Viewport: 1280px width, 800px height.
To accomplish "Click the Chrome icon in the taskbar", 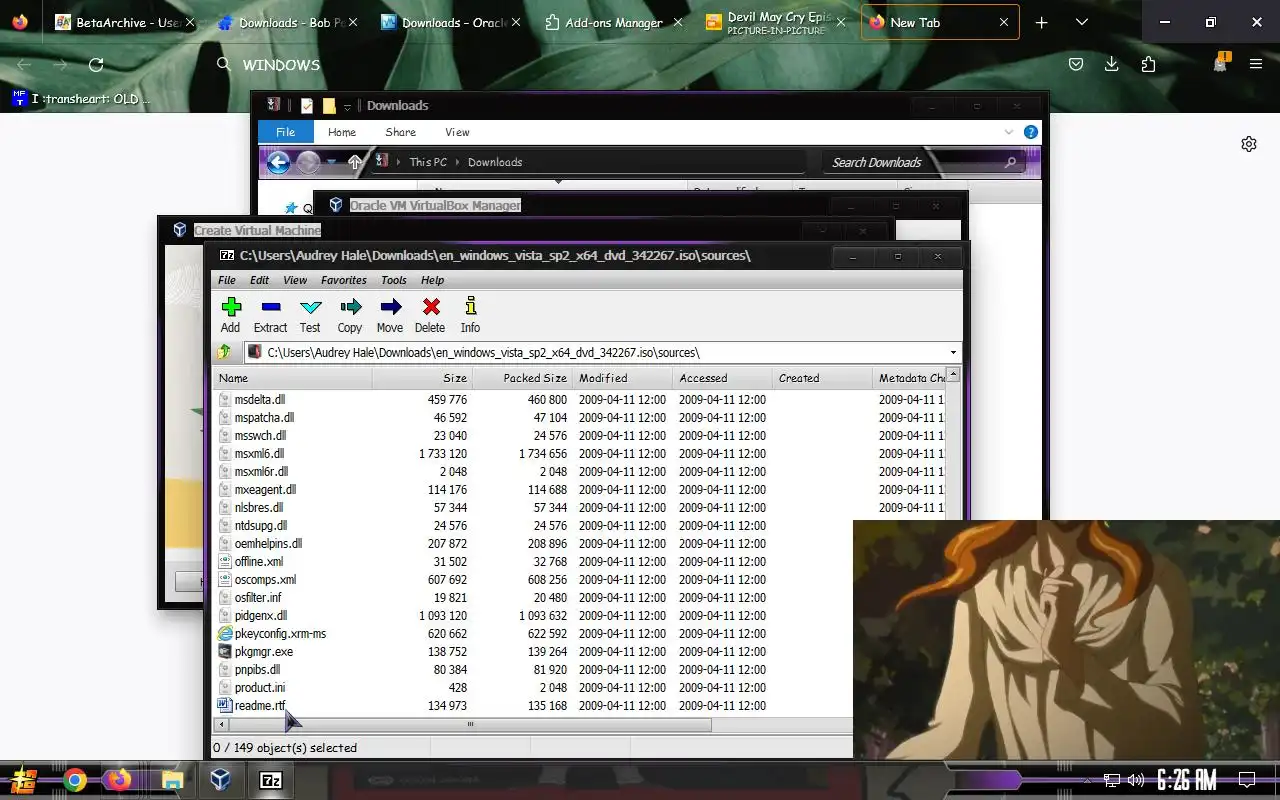I will tap(75, 780).
